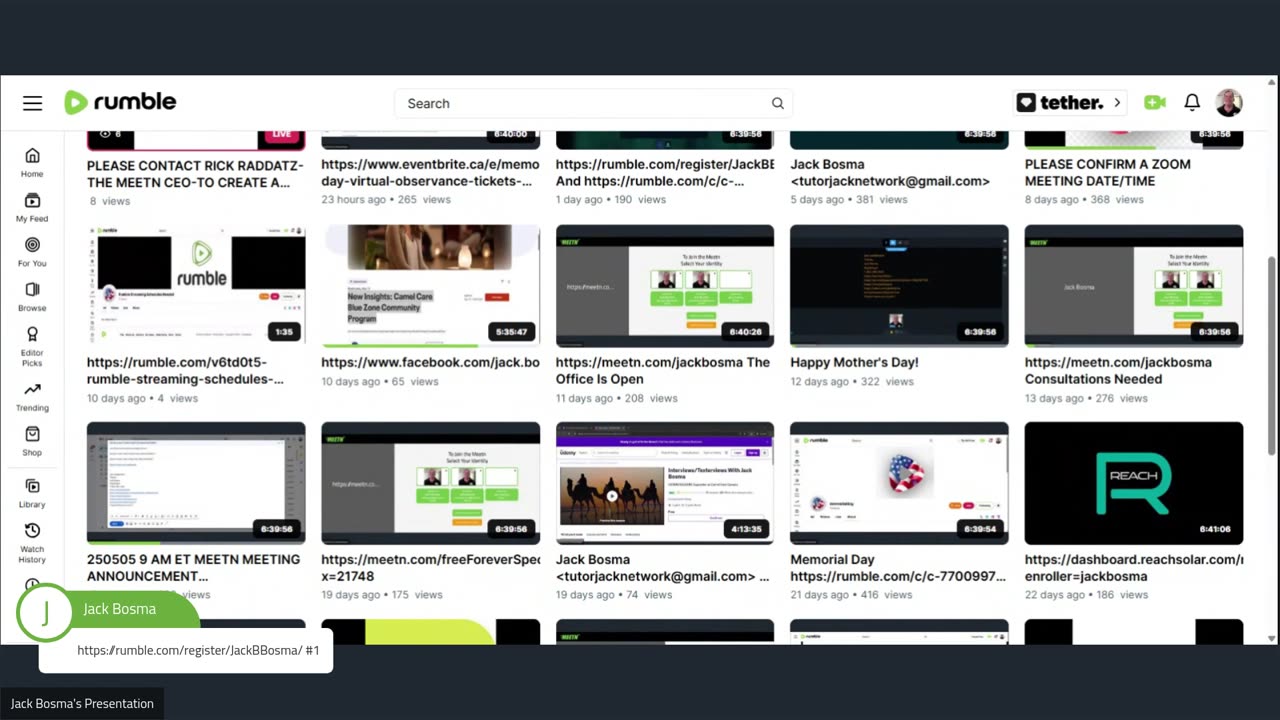Click the rumble.com/register/JackBBosma caption
This screenshot has height=720, width=1280.
(x=198, y=650)
